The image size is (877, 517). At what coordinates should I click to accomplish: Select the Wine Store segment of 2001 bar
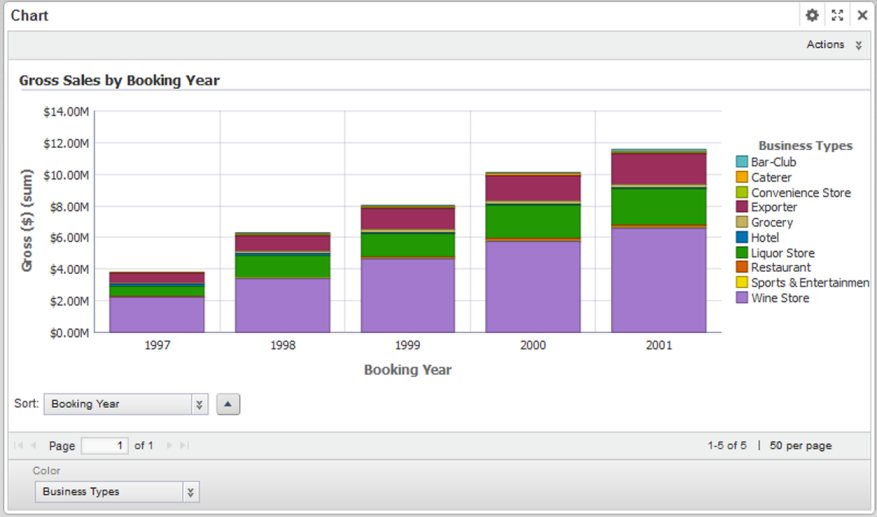point(659,280)
